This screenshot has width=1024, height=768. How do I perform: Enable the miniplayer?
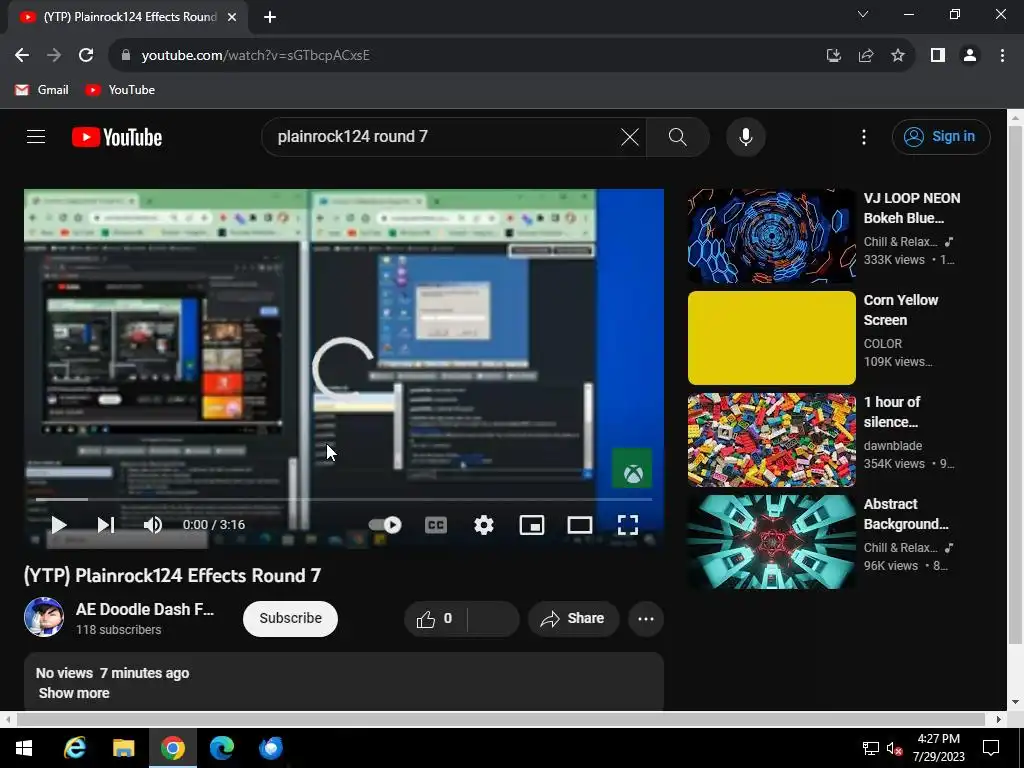coord(532,524)
